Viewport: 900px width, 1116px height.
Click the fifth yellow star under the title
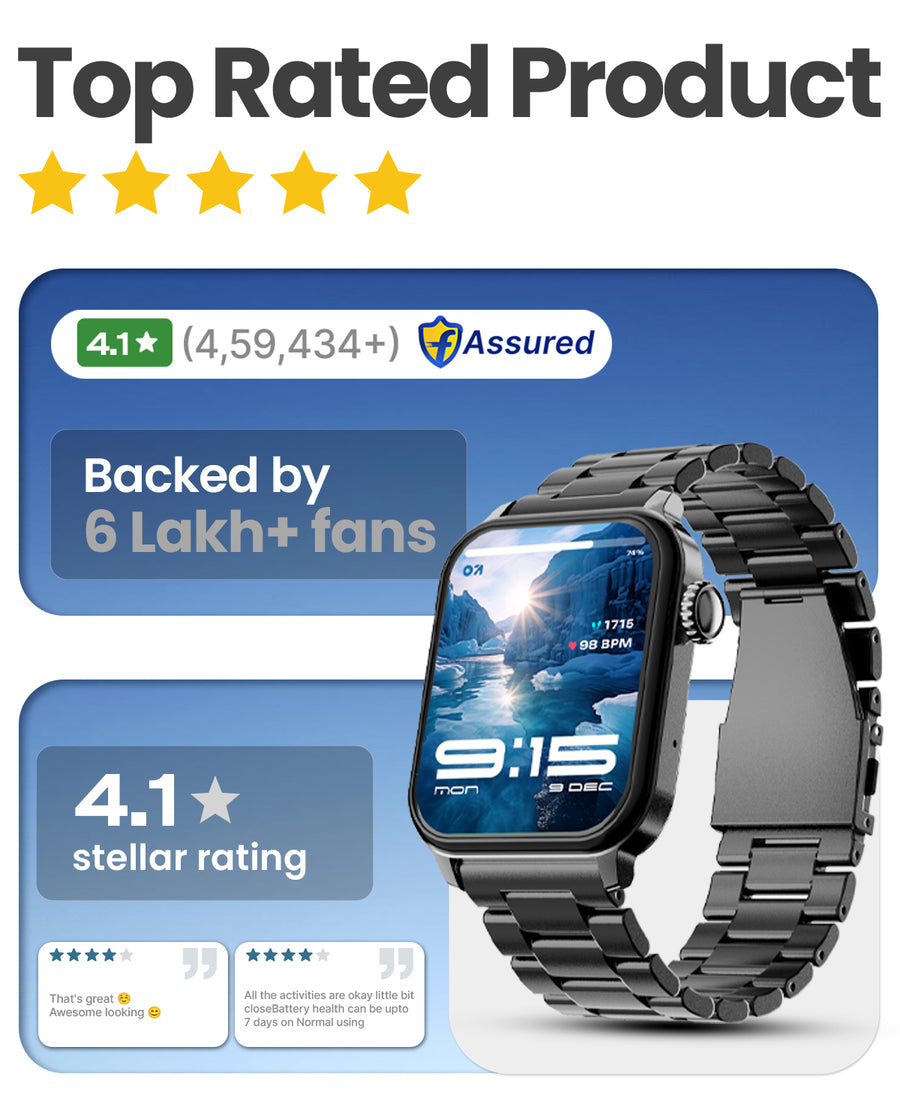[388, 182]
